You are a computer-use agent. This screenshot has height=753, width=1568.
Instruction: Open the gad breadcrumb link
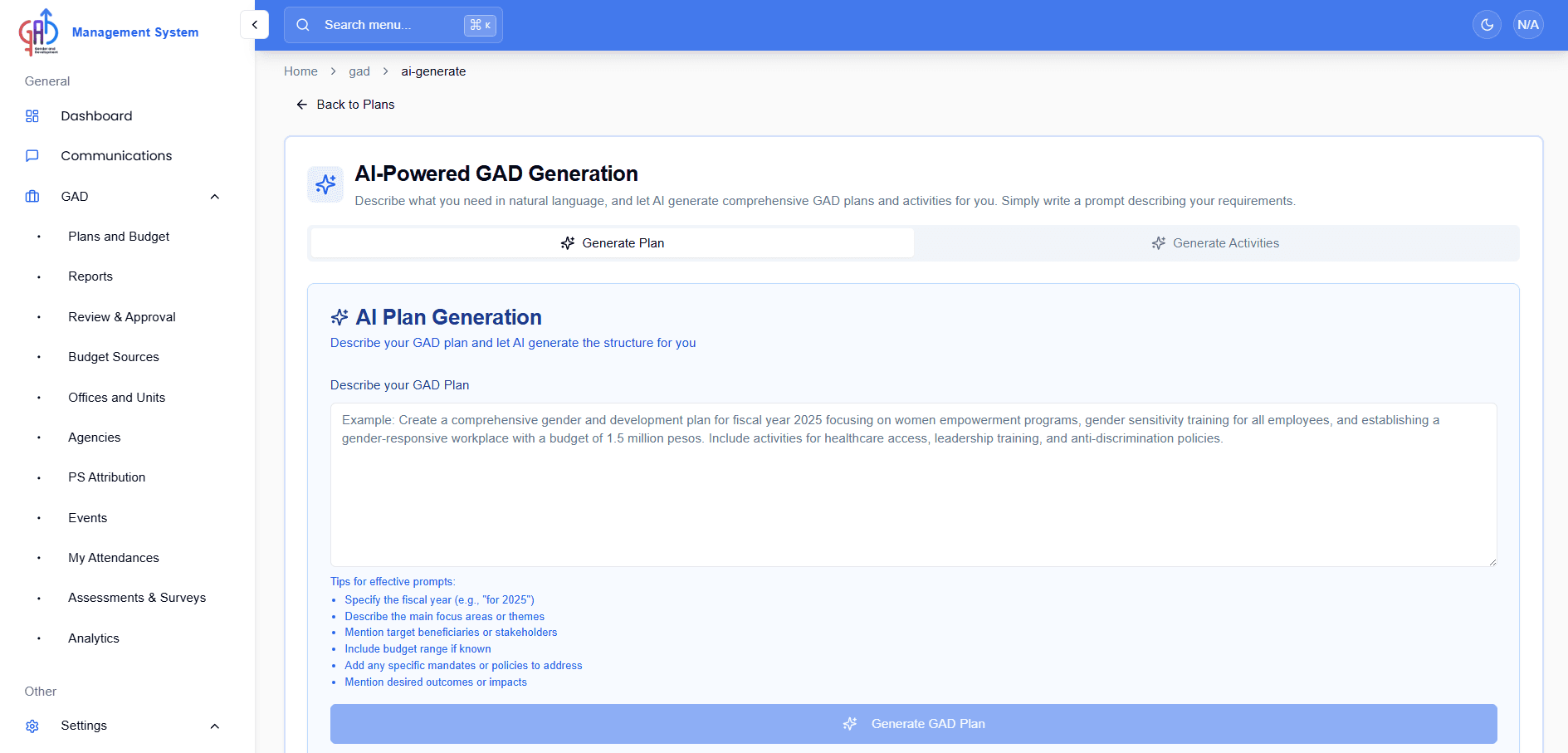click(359, 71)
